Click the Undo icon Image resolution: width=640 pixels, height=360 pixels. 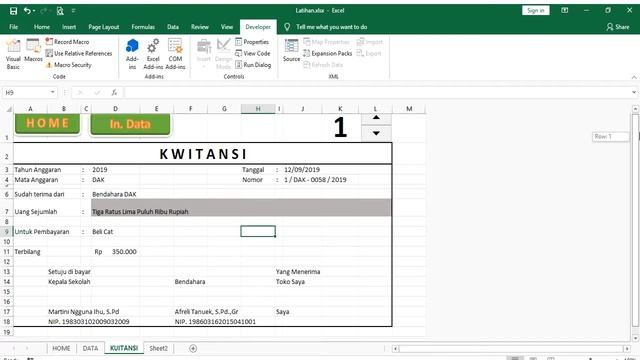coord(27,11)
